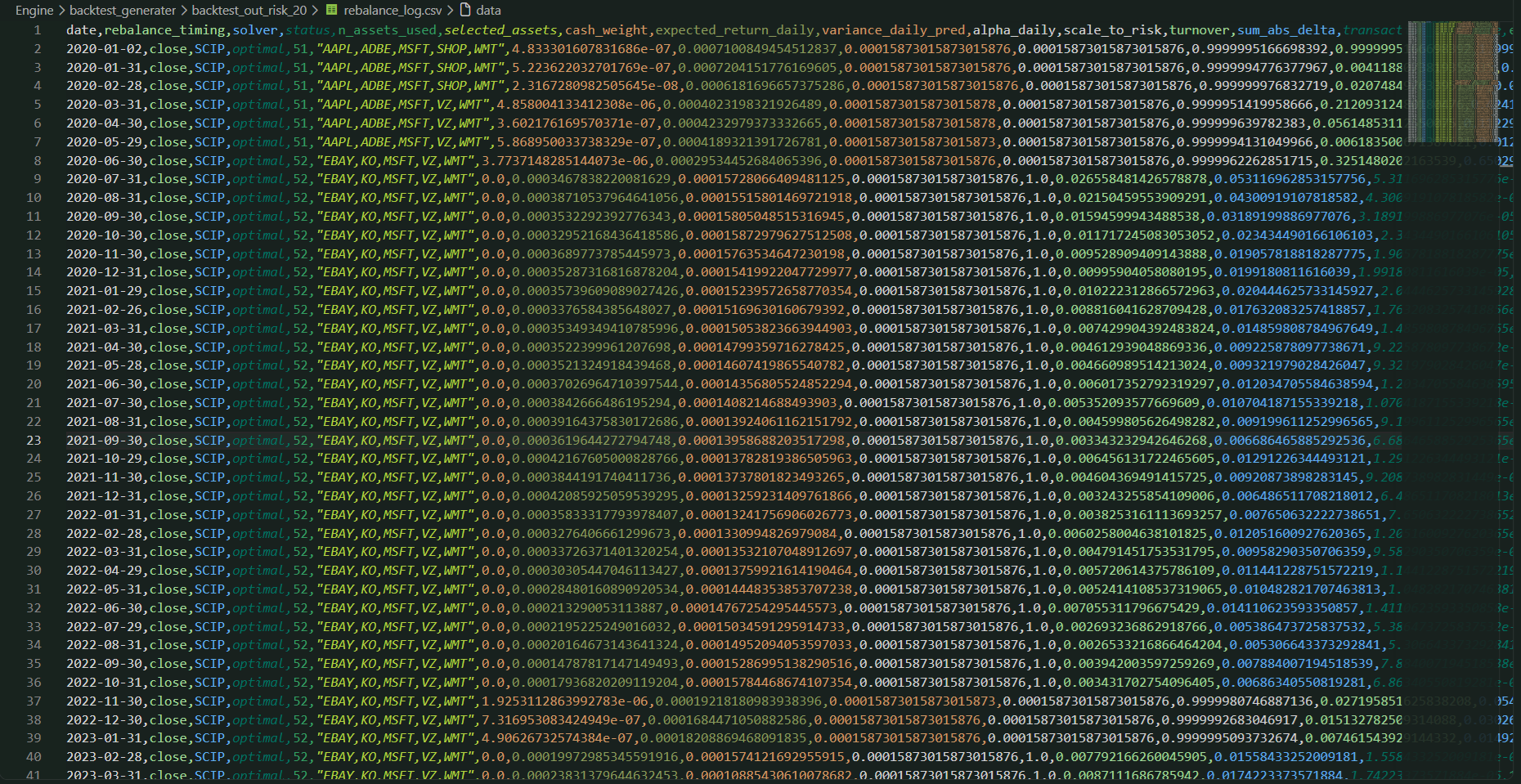The image size is (1521, 784).
Task: Click asset list in the 2020-05-29 row
Action: point(402,141)
